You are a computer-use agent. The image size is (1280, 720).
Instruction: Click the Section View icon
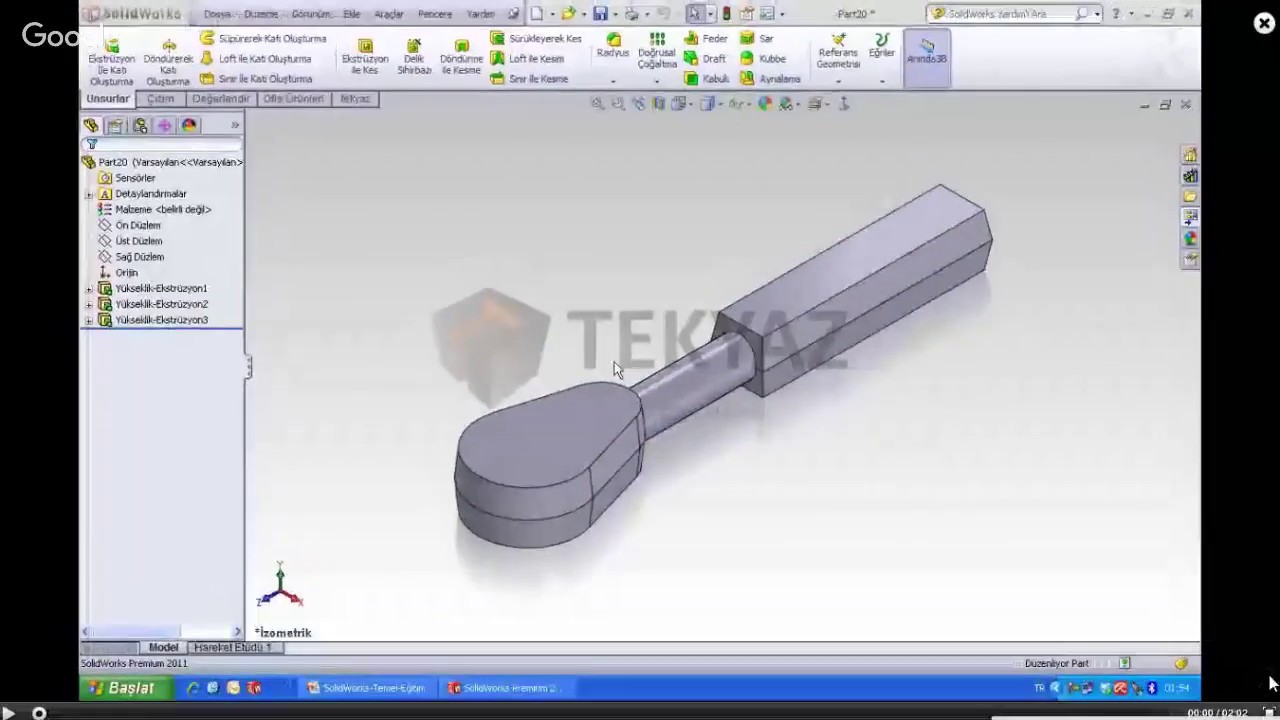click(659, 104)
